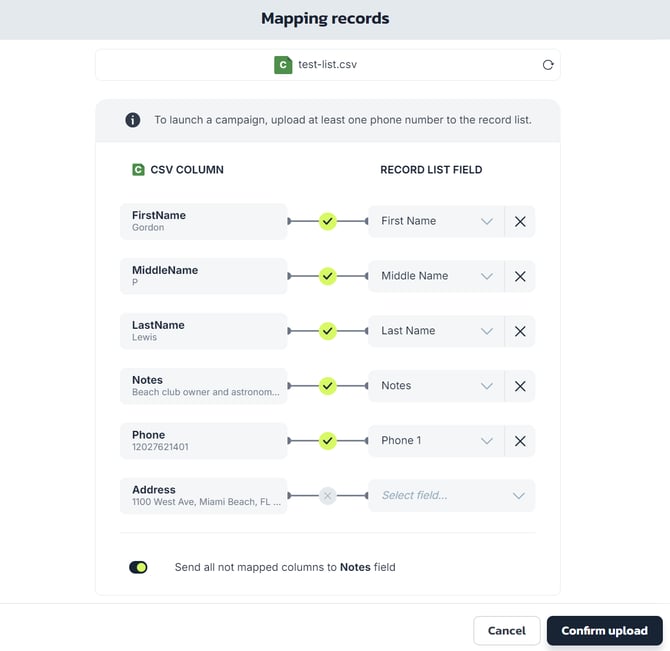This screenshot has width=670, height=651.
Task: Click the RECORD LIST FIELD header
Action: coord(431,170)
